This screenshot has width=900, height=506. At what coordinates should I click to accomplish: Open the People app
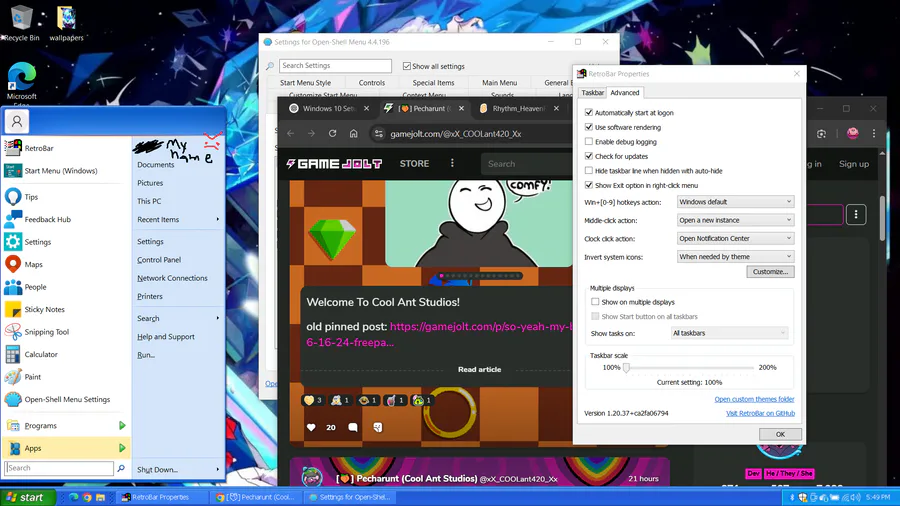point(66,287)
